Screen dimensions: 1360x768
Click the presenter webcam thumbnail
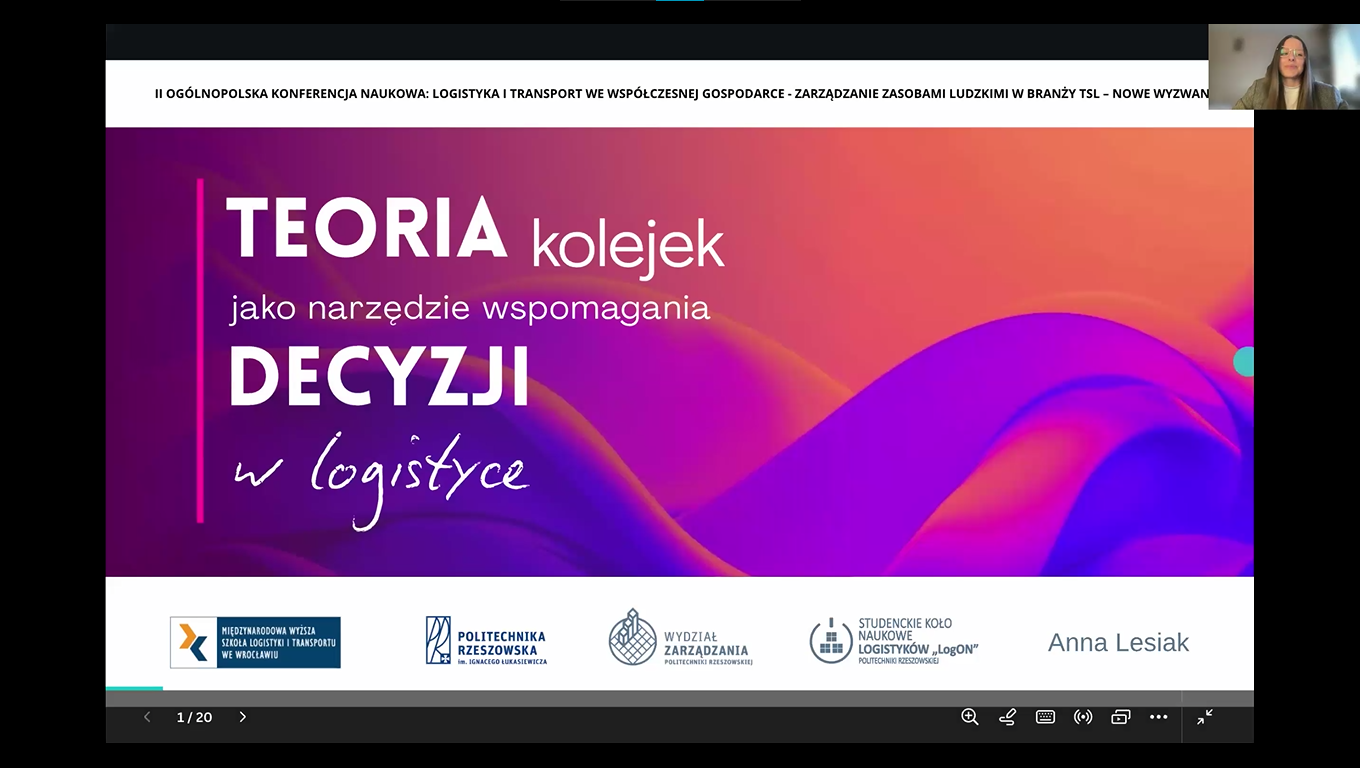[1283, 66]
